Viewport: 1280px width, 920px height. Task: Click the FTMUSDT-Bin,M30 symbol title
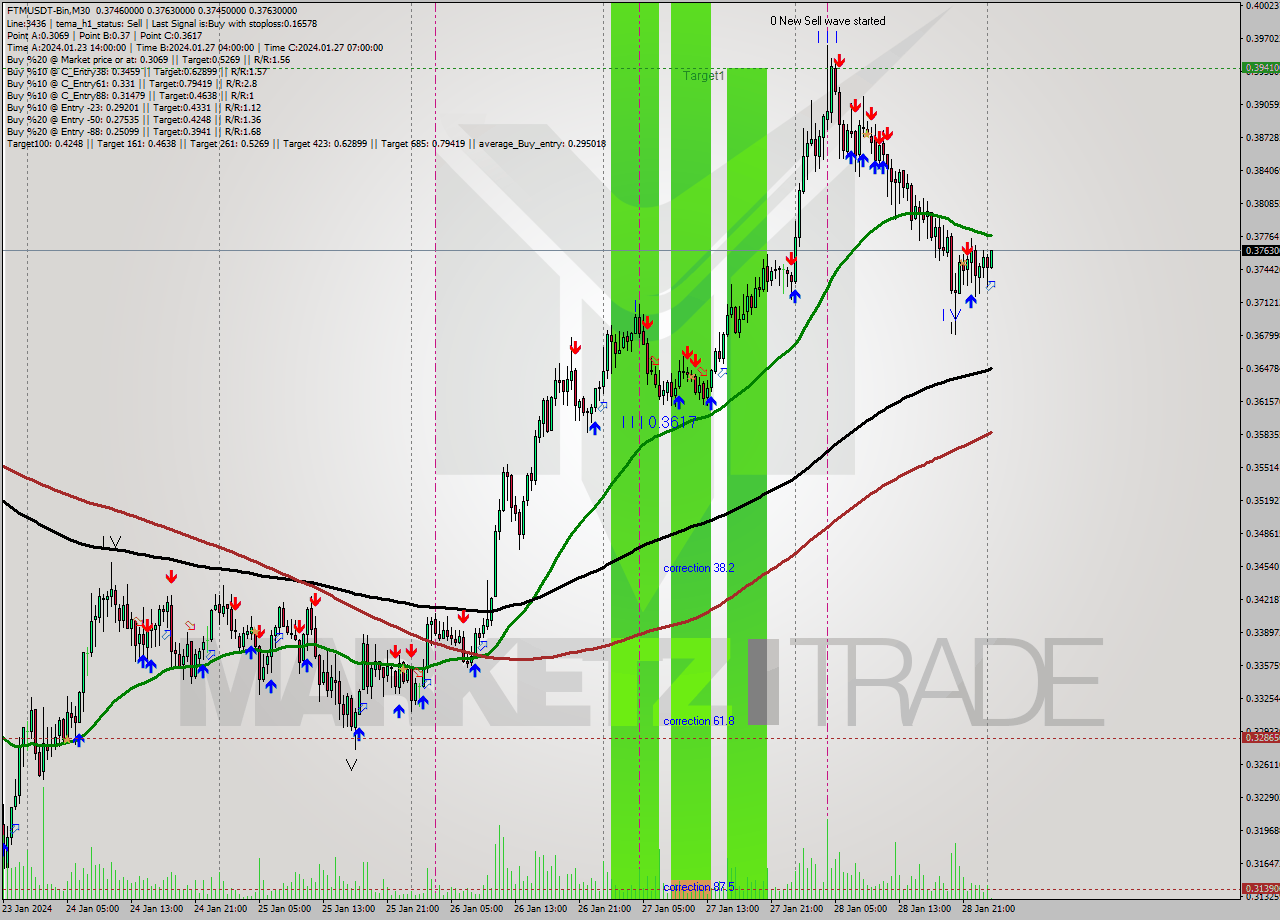pos(48,10)
